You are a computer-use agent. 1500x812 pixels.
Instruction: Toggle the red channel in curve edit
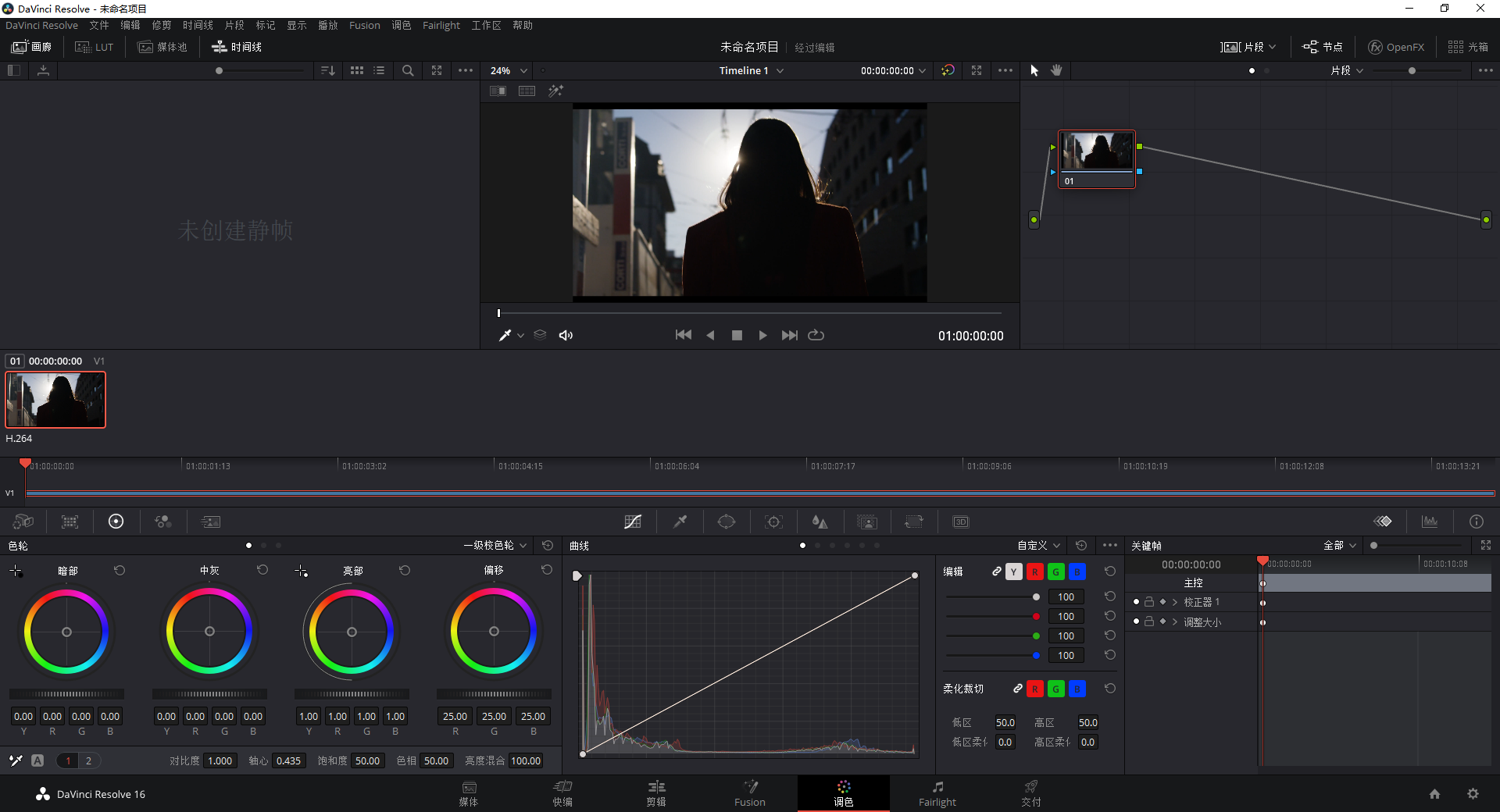tap(1034, 572)
